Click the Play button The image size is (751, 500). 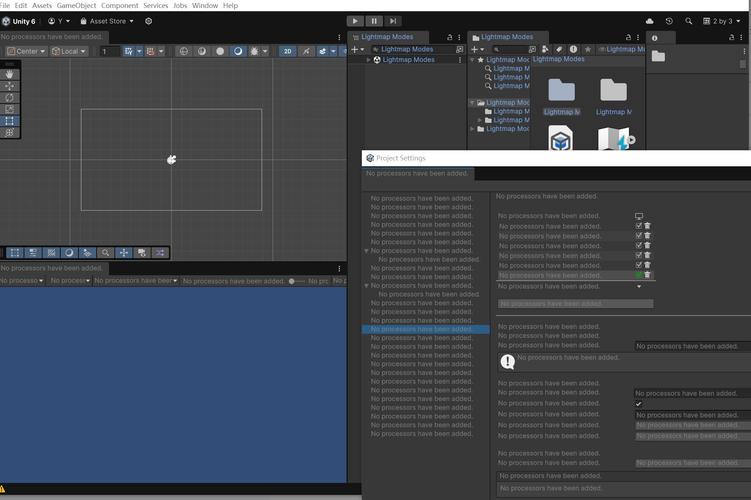coord(355,21)
